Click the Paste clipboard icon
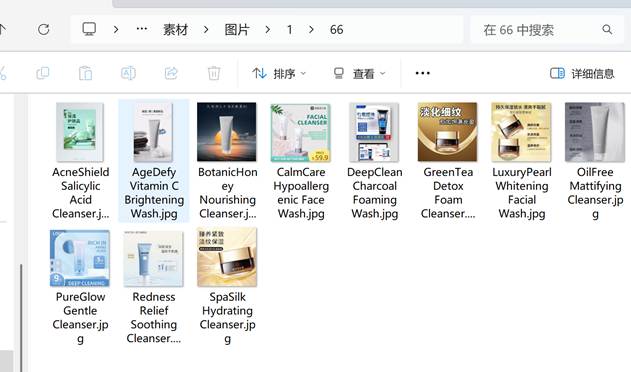This screenshot has width=631, height=372. click(85, 73)
